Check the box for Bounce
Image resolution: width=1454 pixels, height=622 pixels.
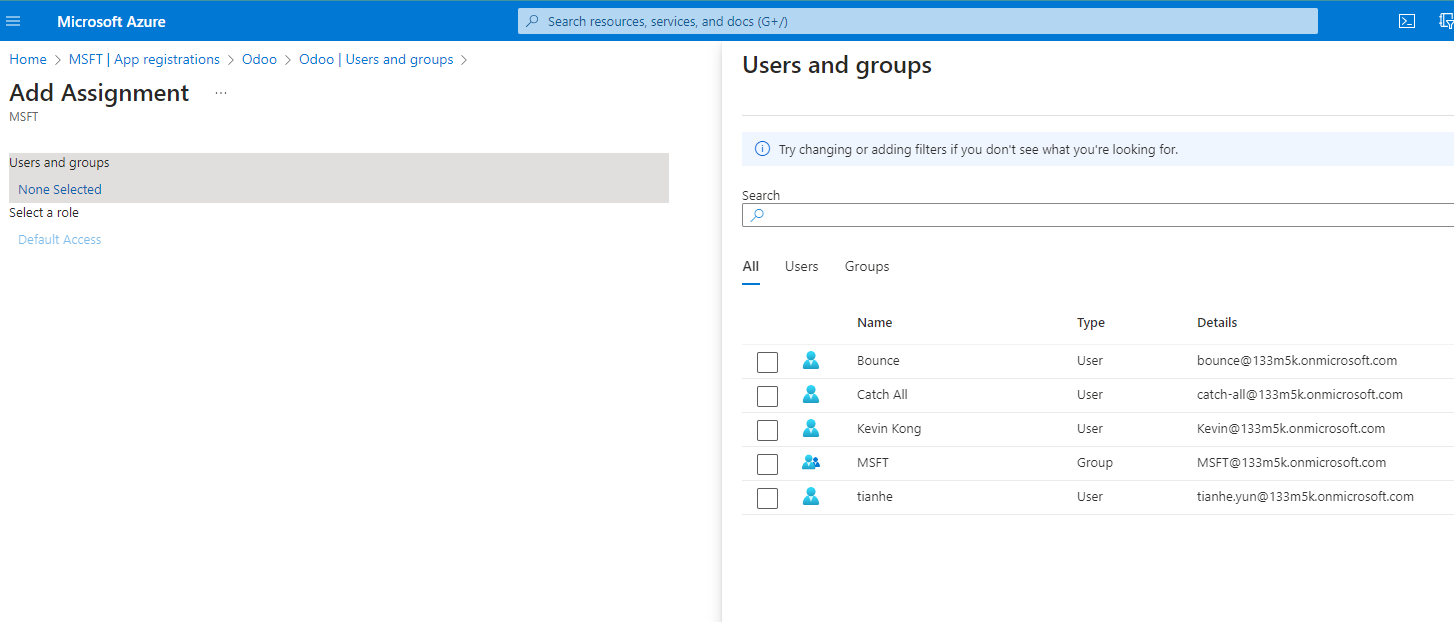[767, 362]
